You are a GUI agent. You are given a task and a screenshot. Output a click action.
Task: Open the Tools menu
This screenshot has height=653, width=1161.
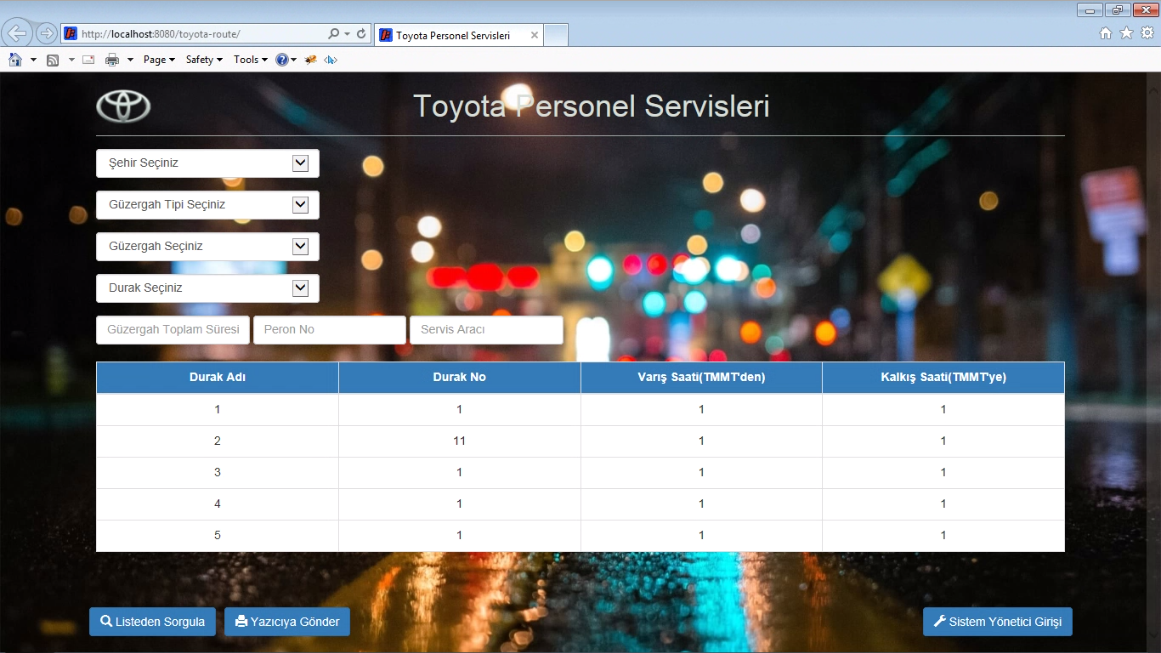(x=250, y=60)
